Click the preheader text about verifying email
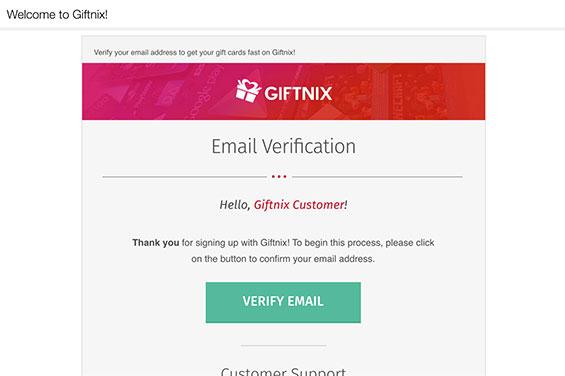Image resolution: width=565 pixels, height=376 pixels. click(x=195, y=52)
